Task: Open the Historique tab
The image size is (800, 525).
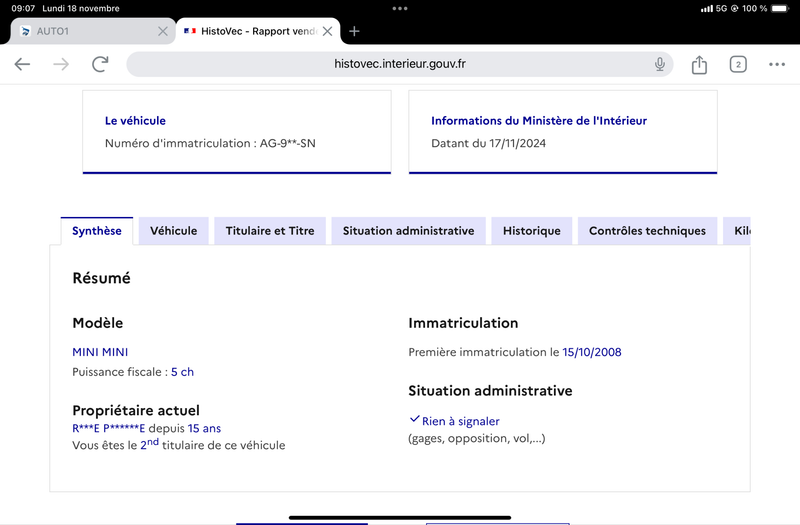Action: (532, 231)
